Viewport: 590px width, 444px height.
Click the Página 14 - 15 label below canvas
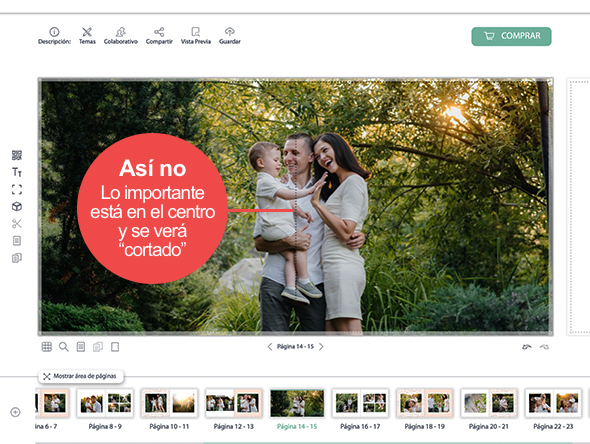coord(295,347)
